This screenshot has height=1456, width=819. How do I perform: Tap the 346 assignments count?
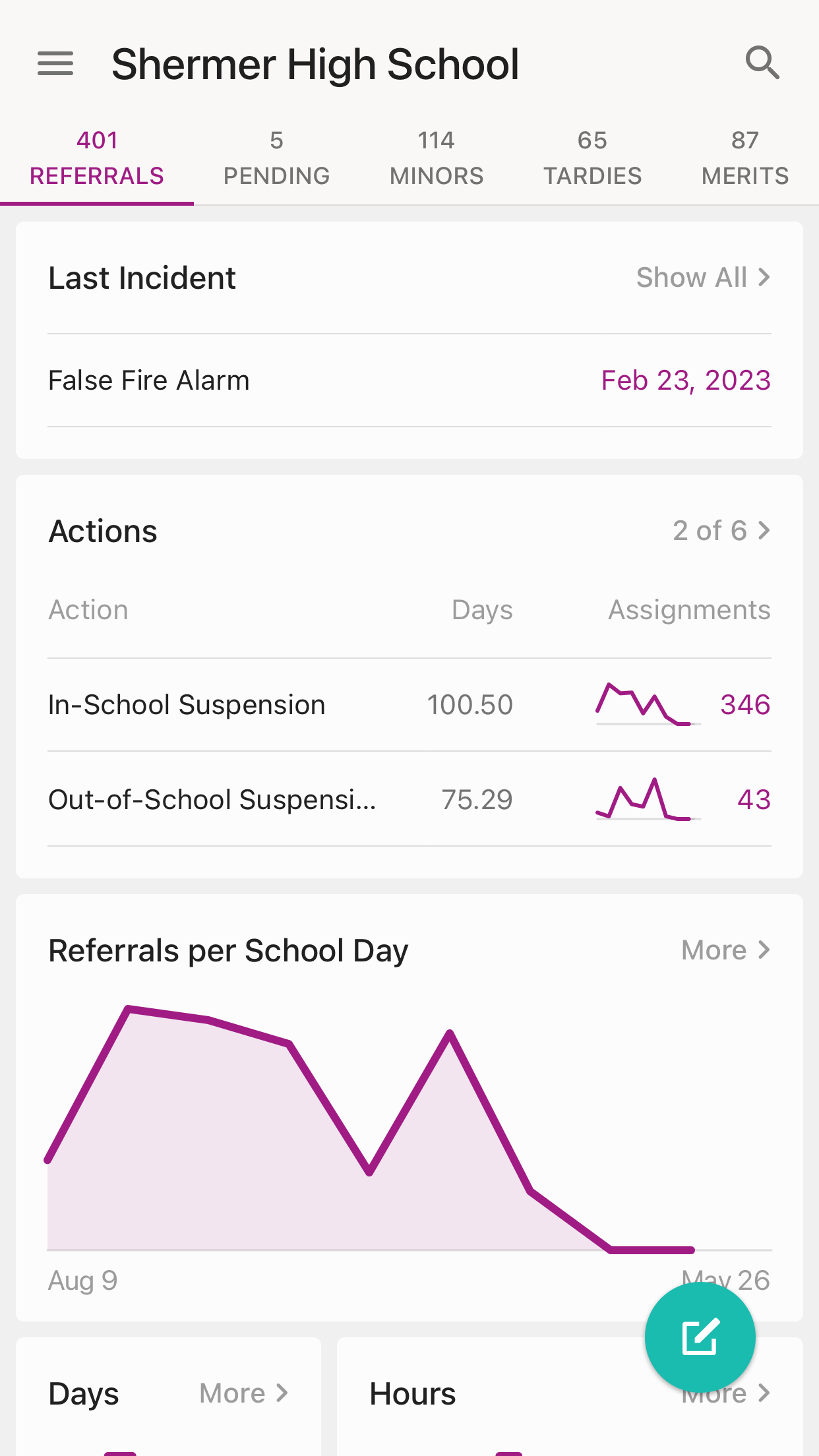click(745, 705)
